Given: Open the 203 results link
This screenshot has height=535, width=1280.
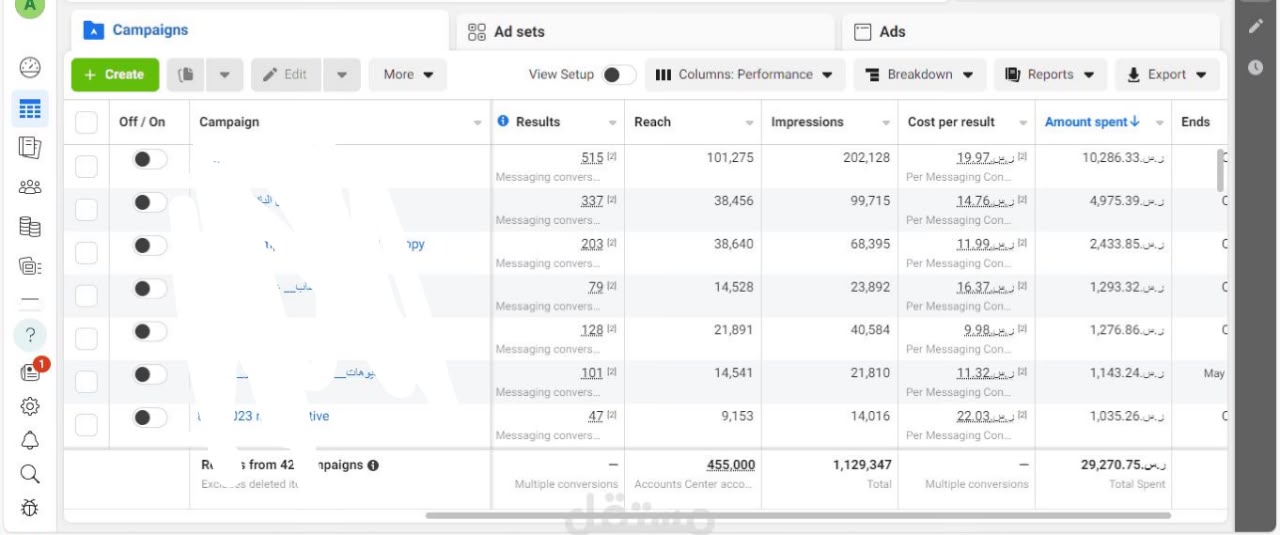Looking at the screenshot, I should tap(592, 244).
